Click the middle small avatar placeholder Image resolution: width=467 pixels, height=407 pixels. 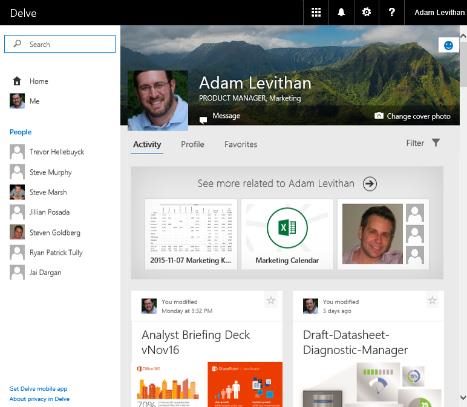click(x=415, y=234)
